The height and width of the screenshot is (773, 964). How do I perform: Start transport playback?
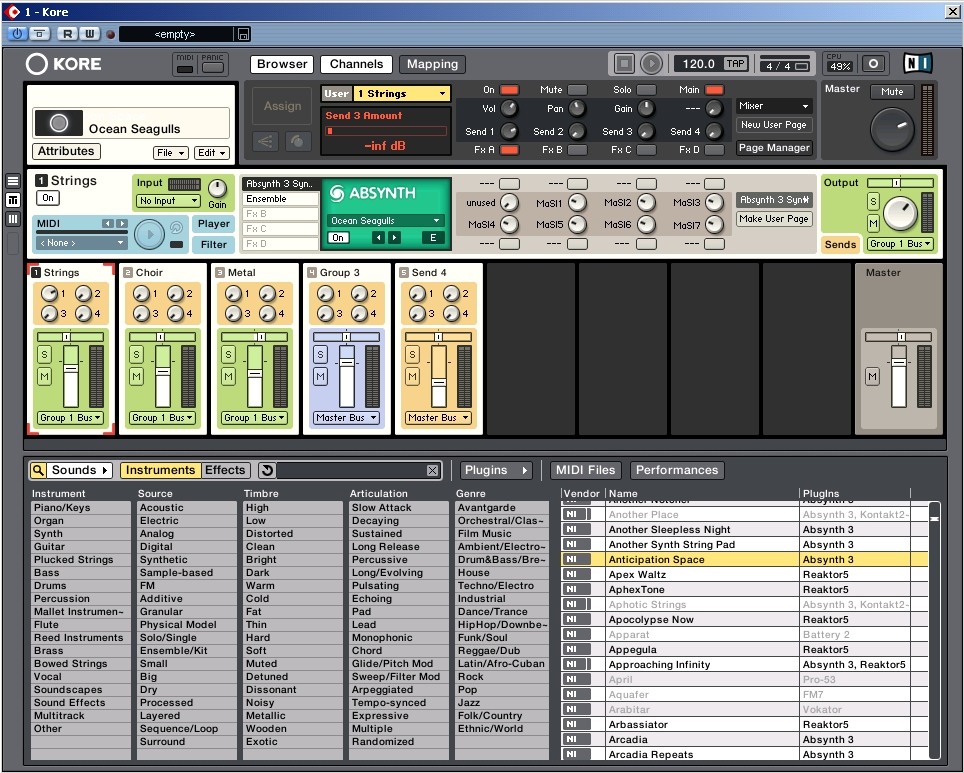[651, 63]
